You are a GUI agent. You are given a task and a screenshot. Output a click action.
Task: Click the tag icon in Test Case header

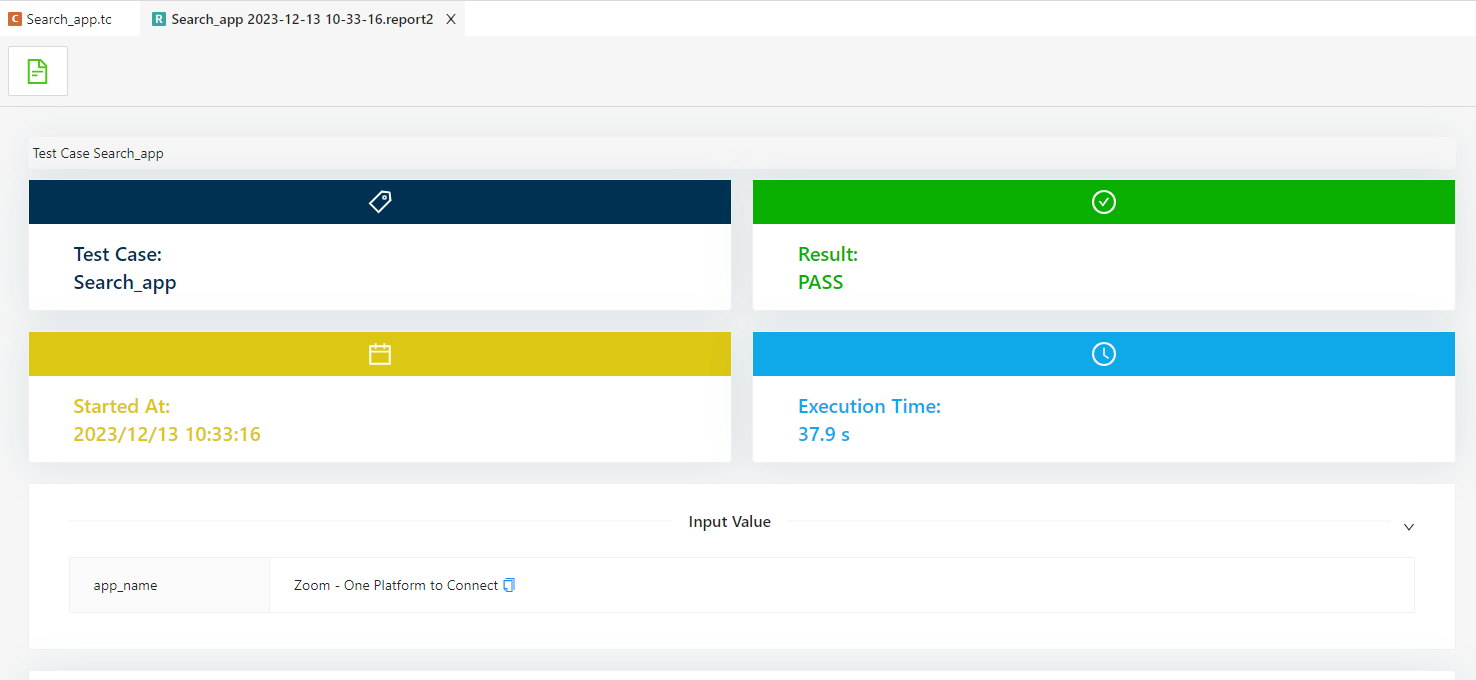380,202
